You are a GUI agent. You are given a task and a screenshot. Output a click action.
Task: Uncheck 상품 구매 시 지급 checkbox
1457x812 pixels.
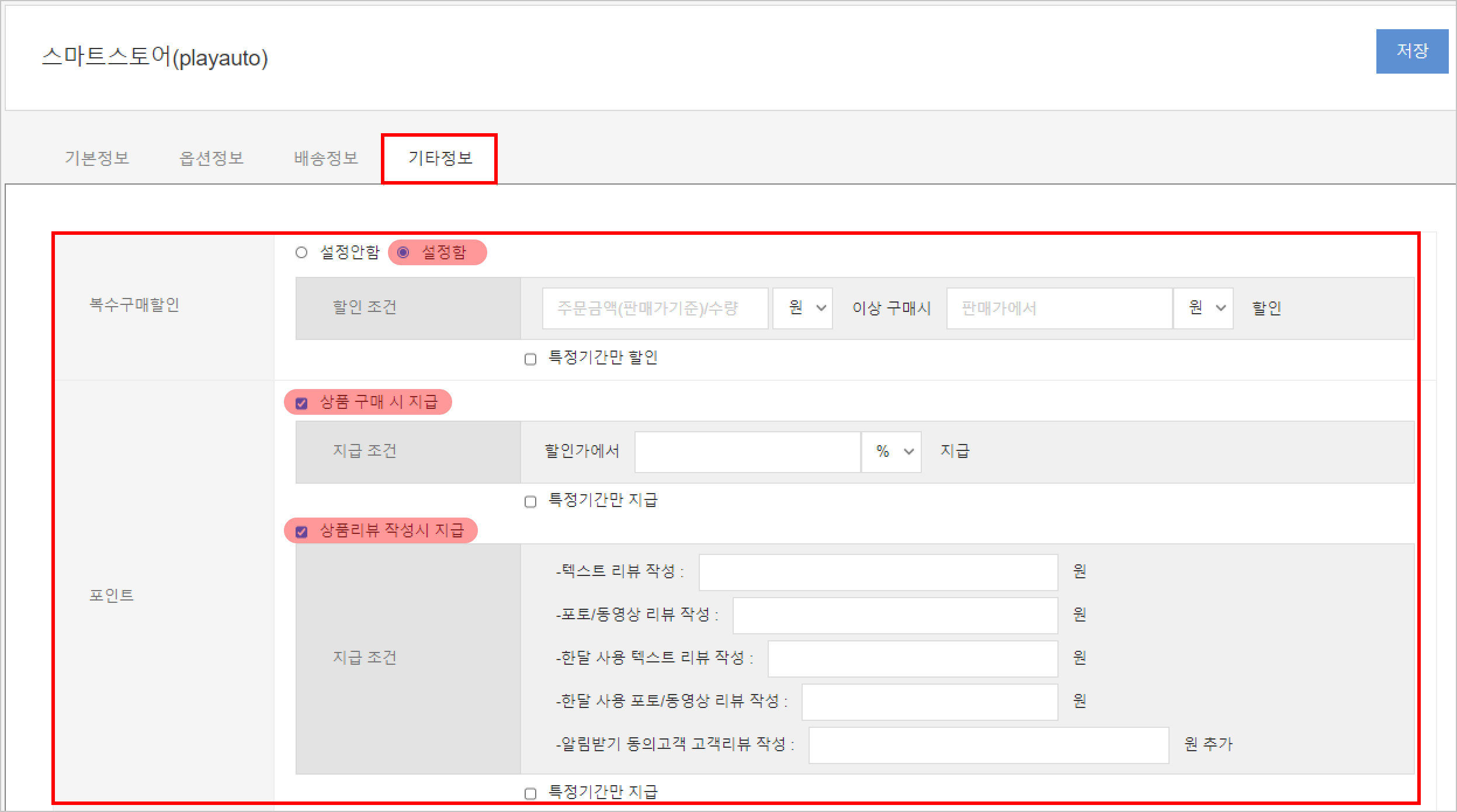[301, 403]
